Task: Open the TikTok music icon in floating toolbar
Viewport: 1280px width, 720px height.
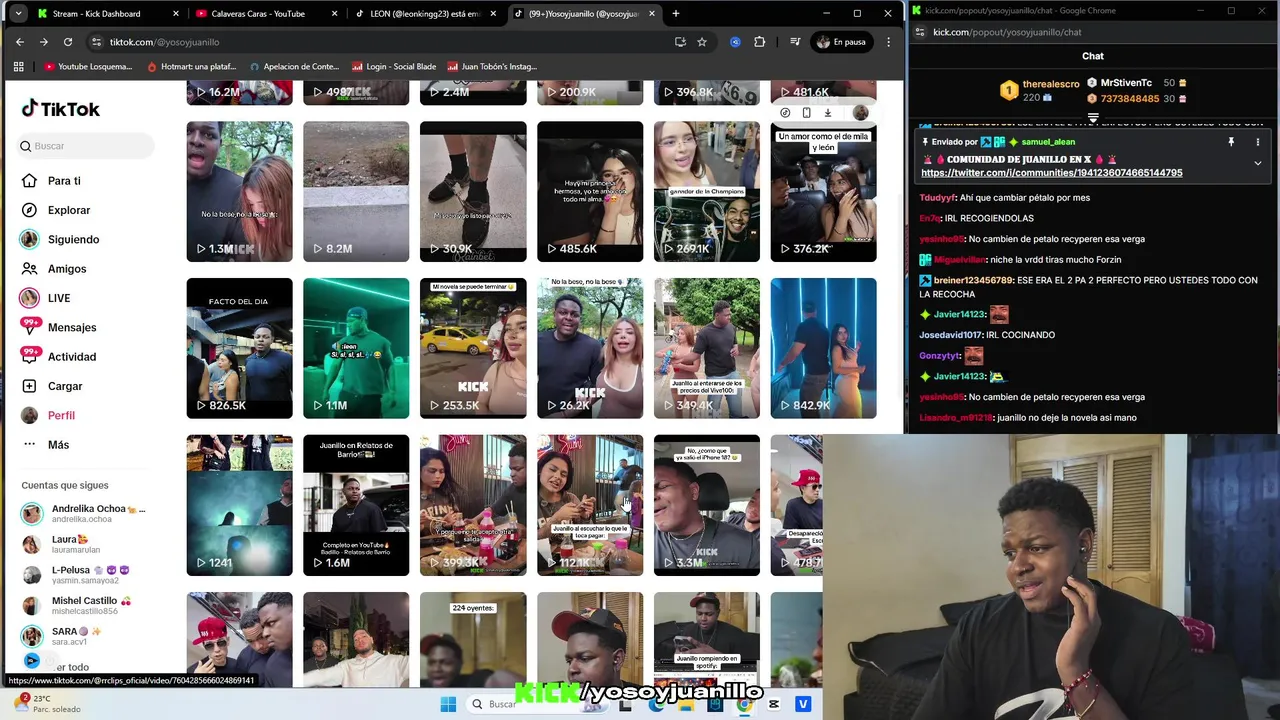Action: 785,113
